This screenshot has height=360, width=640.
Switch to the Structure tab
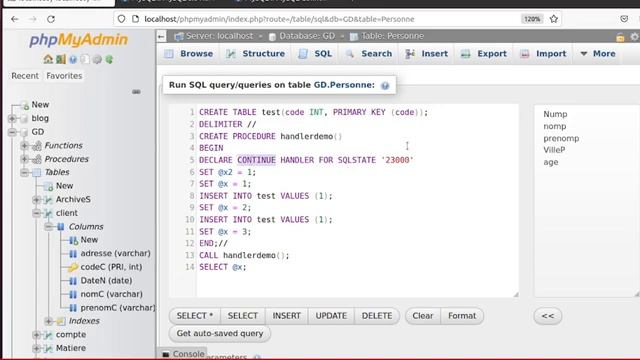click(x=256, y=54)
